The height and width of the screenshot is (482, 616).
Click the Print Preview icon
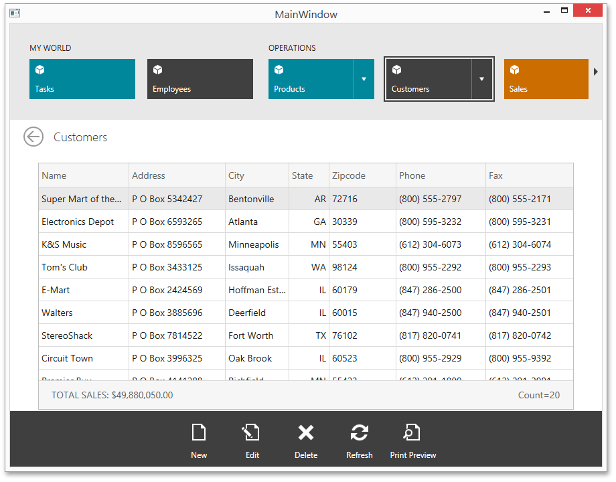412,433
